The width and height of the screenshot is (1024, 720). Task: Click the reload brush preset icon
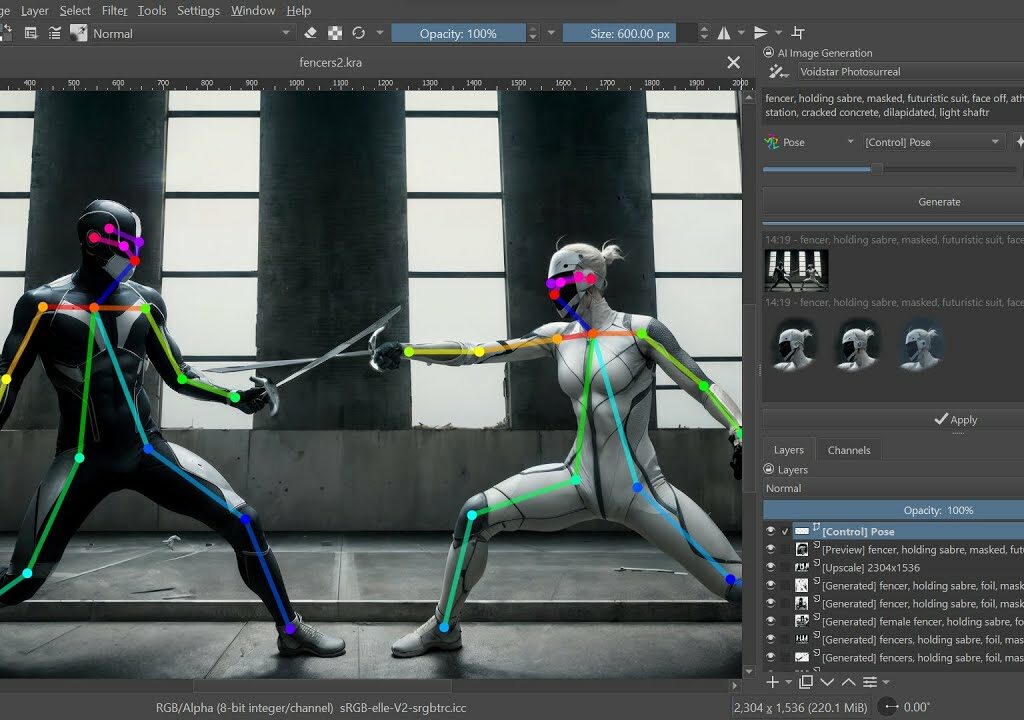(x=359, y=33)
